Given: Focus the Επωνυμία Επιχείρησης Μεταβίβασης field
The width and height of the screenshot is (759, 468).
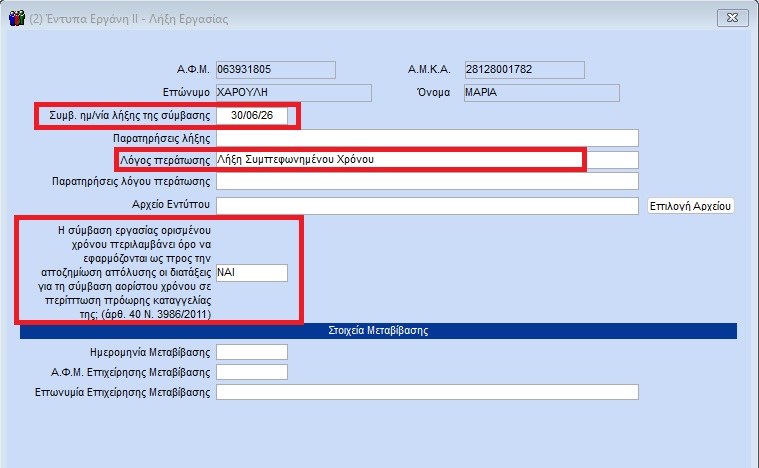Looking at the screenshot, I should click(427, 392).
